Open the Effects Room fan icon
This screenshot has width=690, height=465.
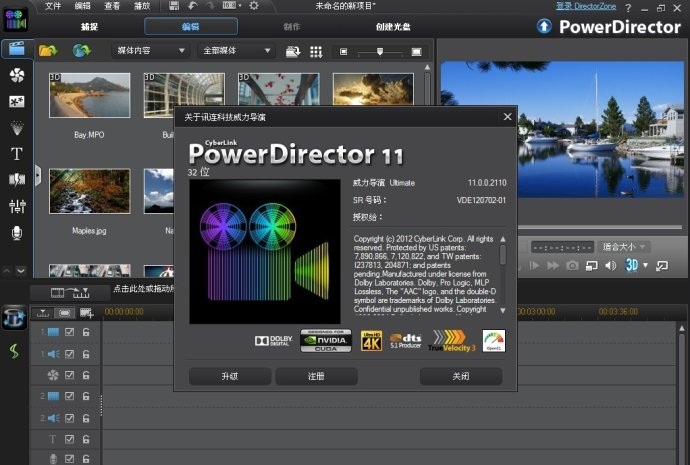[16, 75]
